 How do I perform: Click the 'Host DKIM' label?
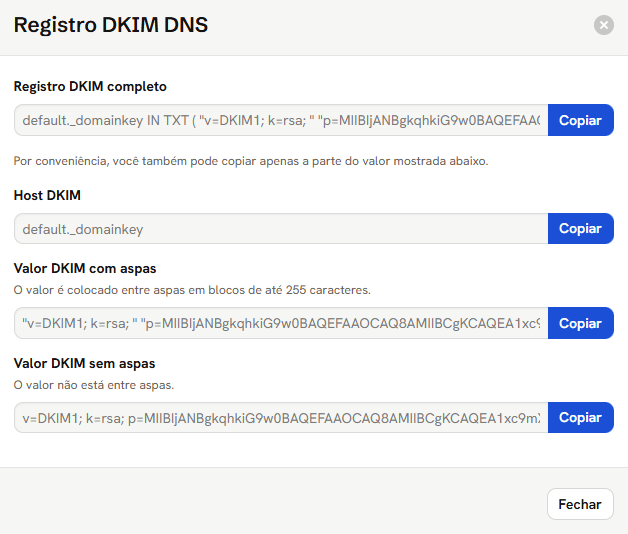coord(47,195)
